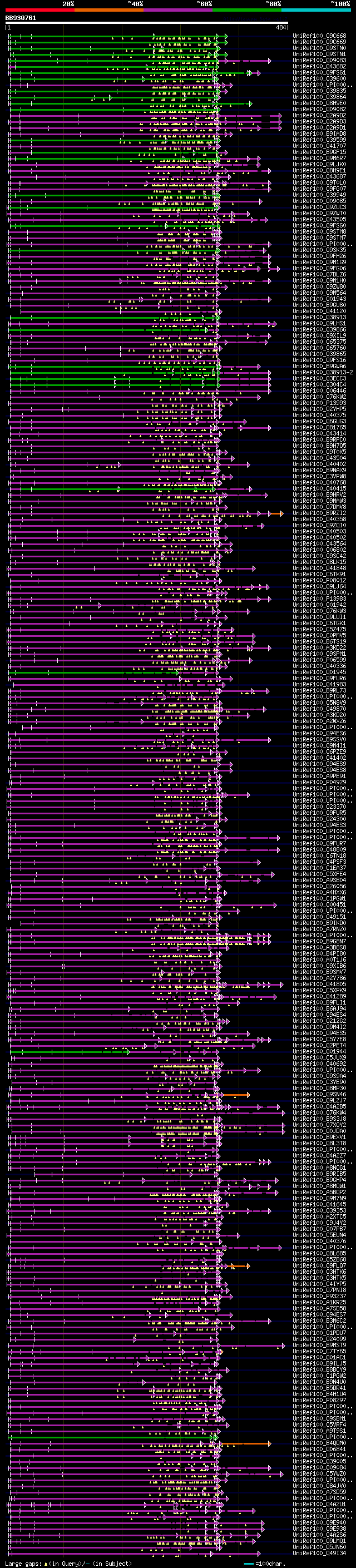Image resolution: width=356 pixels, height=1568 pixels.
Task: Select hit UniRef100_Q2PET4
Action: (319, 1046)
